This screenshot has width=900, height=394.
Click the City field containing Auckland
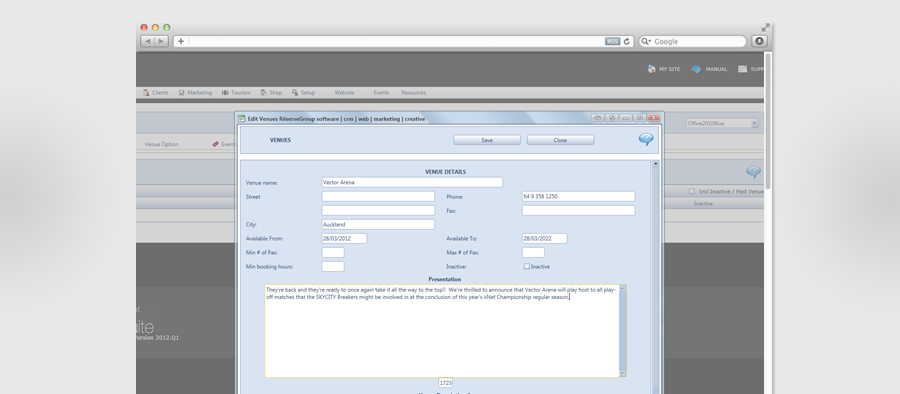378,225
